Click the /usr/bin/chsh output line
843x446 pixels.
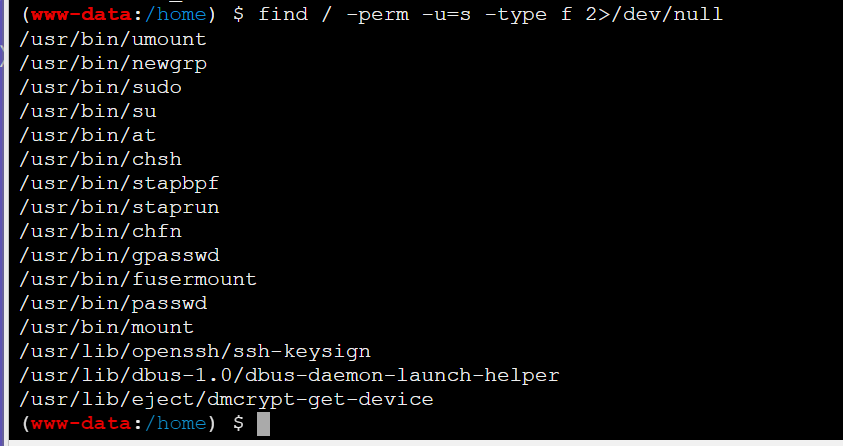[100, 159]
